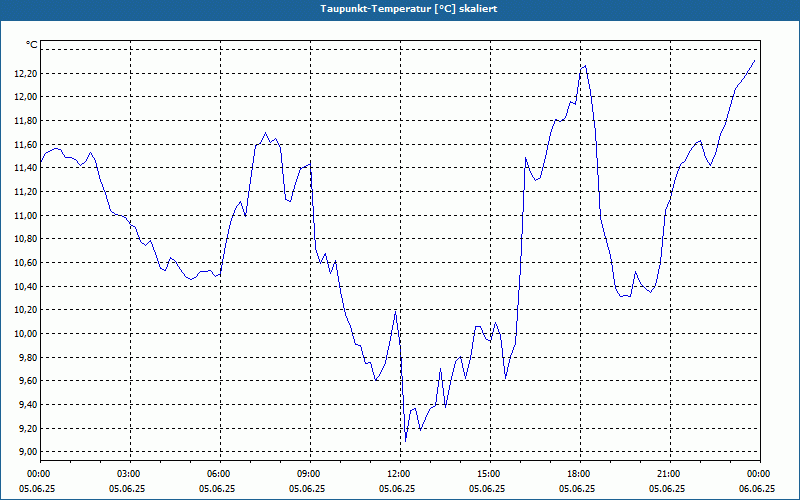Screen dimensions: 800x500
Task: Click the 11,00 y-axis label
Action: (x=27, y=215)
